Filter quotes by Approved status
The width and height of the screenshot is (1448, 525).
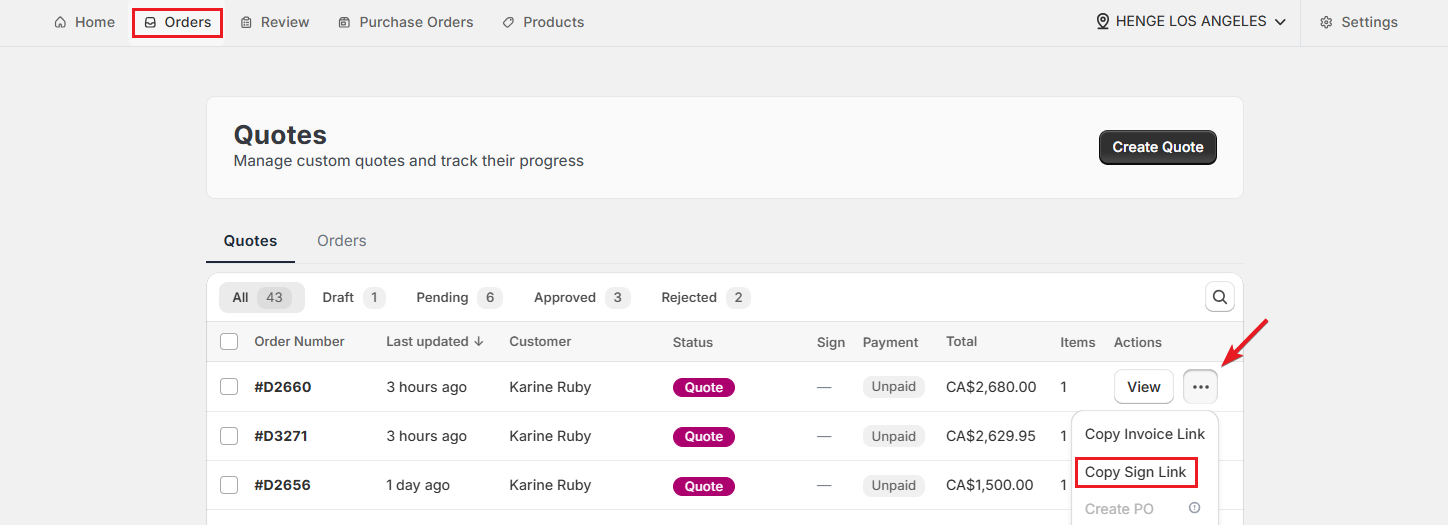coord(582,298)
